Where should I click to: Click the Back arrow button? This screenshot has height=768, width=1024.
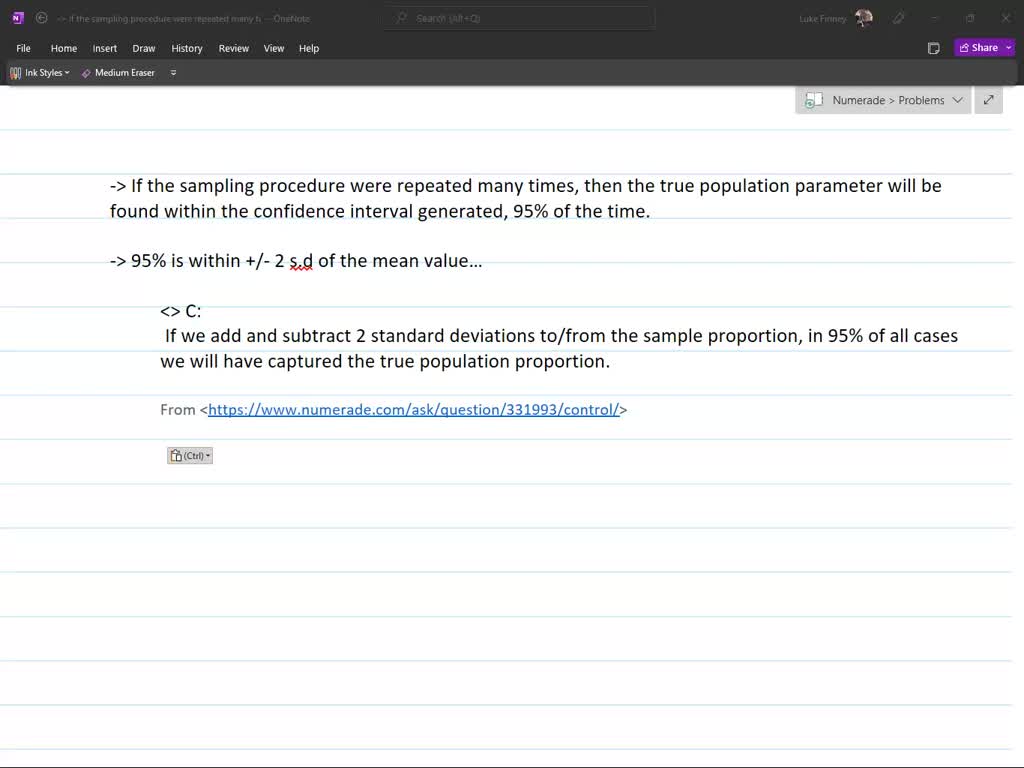point(41,18)
